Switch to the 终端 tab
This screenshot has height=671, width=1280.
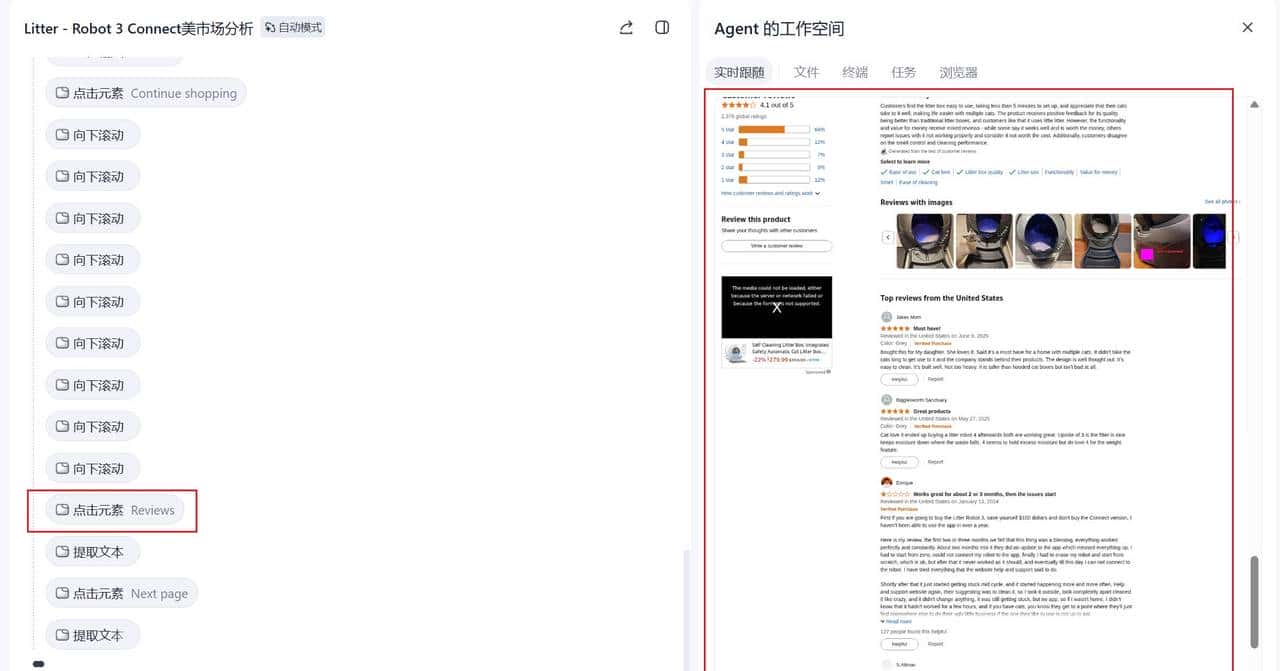coord(855,72)
